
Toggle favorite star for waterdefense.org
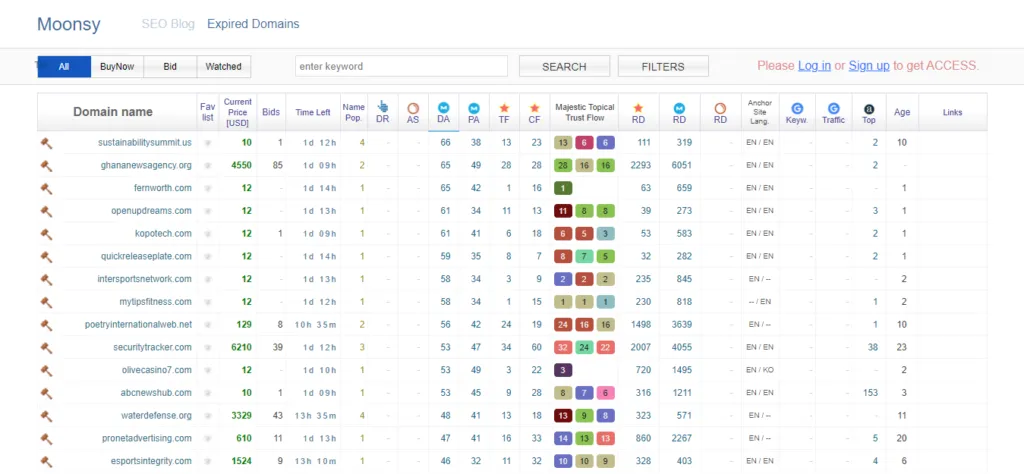click(208, 415)
